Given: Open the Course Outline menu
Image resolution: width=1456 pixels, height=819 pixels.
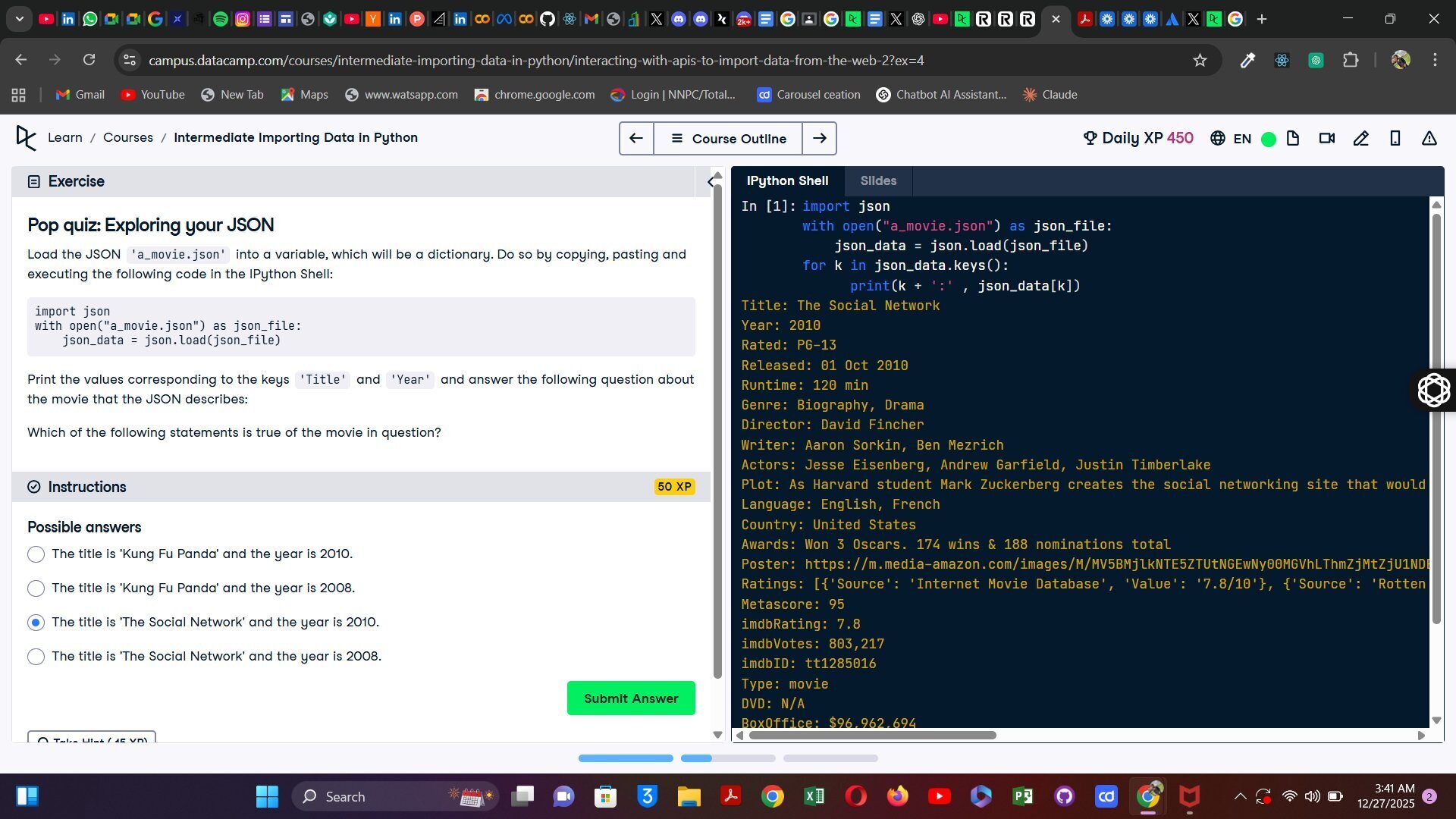Looking at the screenshot, I should (728, 138).
